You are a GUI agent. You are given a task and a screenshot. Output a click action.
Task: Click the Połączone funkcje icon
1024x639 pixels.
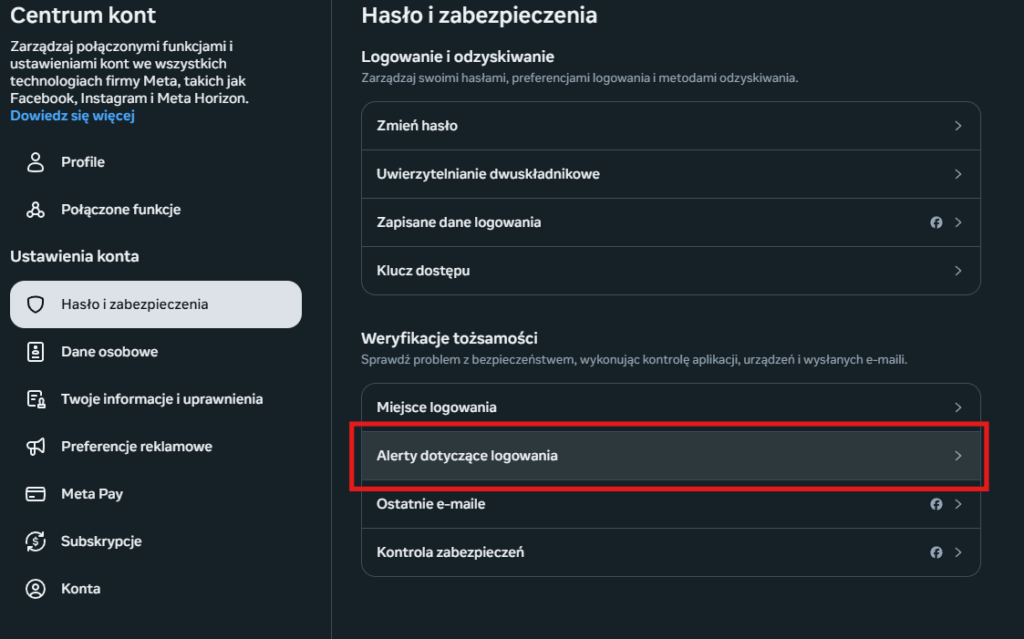pyautogui.click(x=36, y=209)
